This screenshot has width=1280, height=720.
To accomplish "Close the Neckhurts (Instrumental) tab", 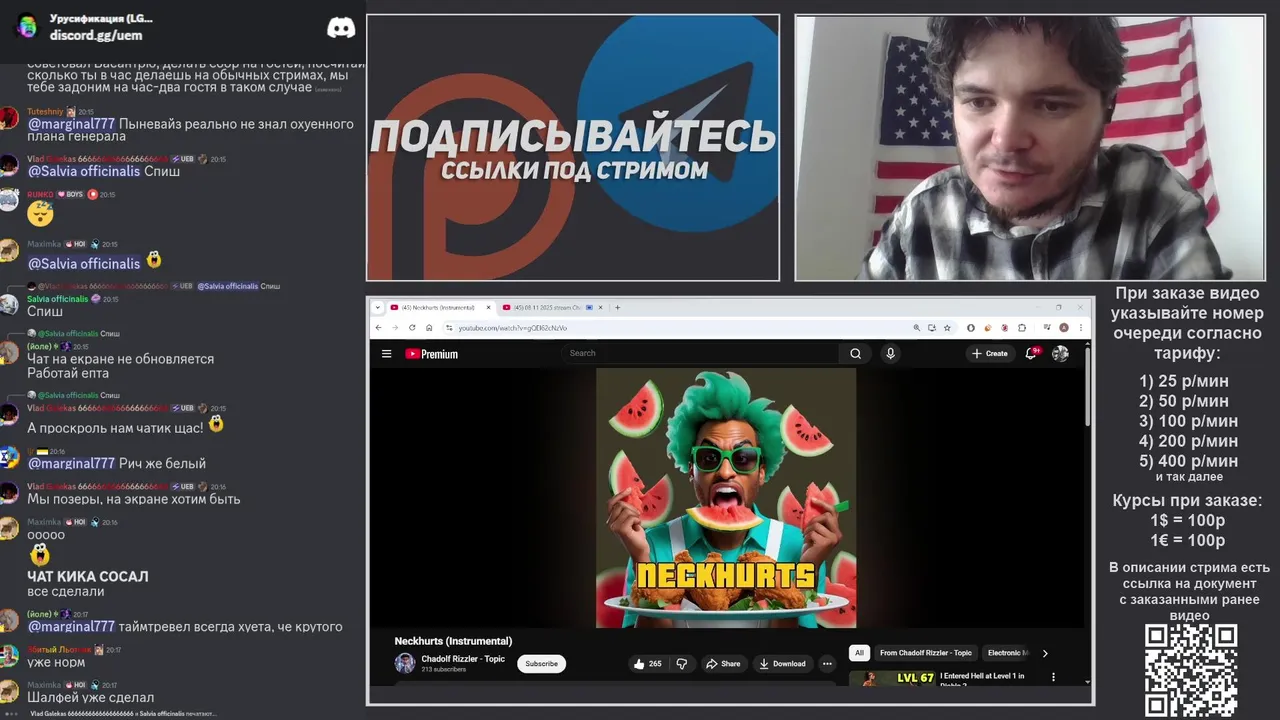I will pos(489,307).
